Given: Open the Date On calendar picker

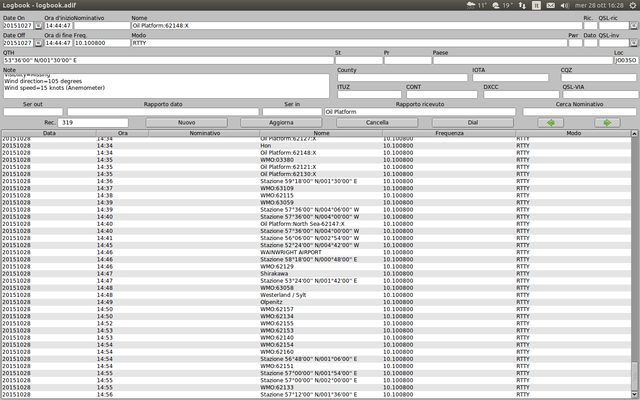Looking at the screenshot, I should 38,26.
